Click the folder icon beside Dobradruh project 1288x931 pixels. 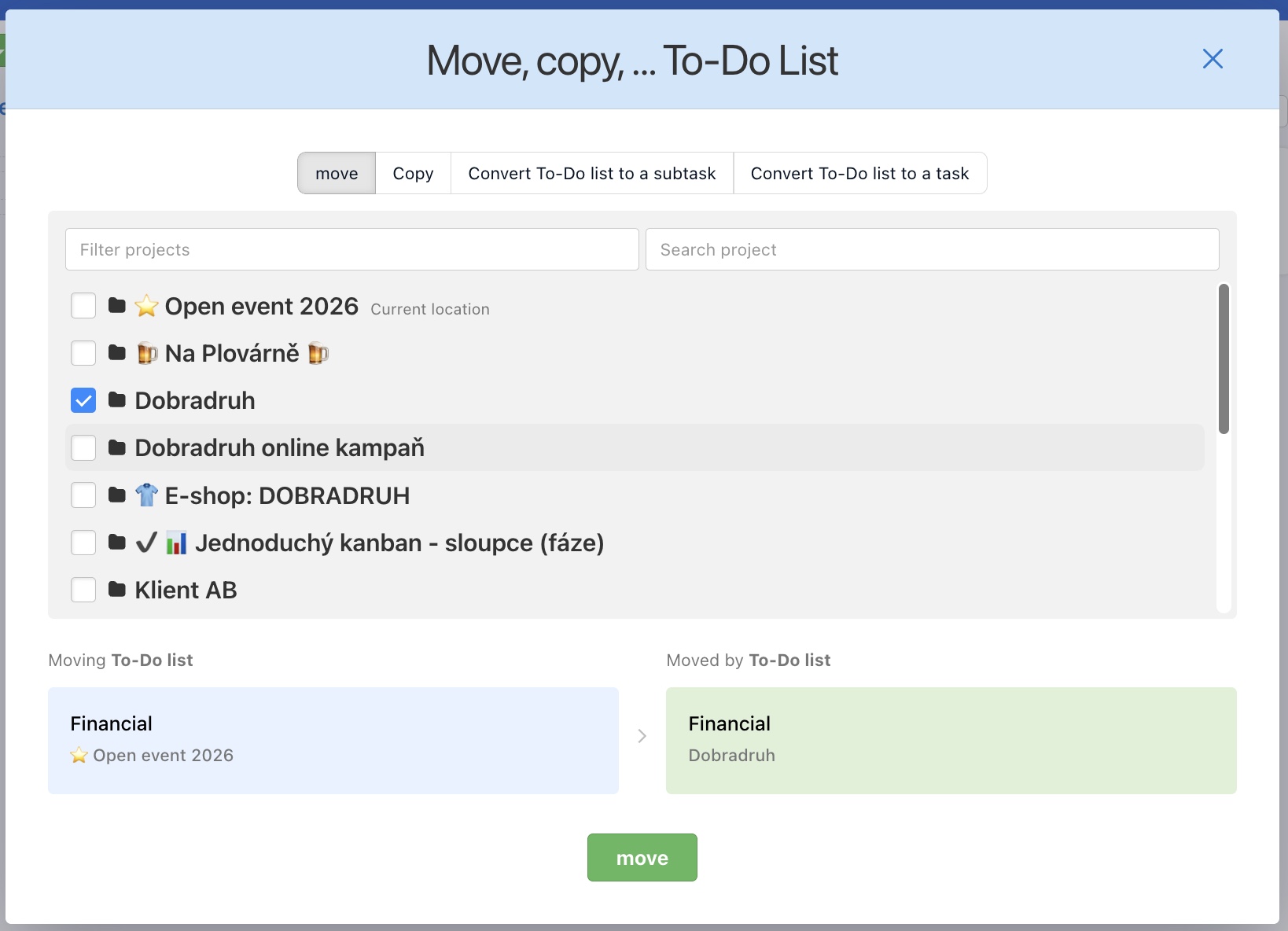tap(117, 400)
